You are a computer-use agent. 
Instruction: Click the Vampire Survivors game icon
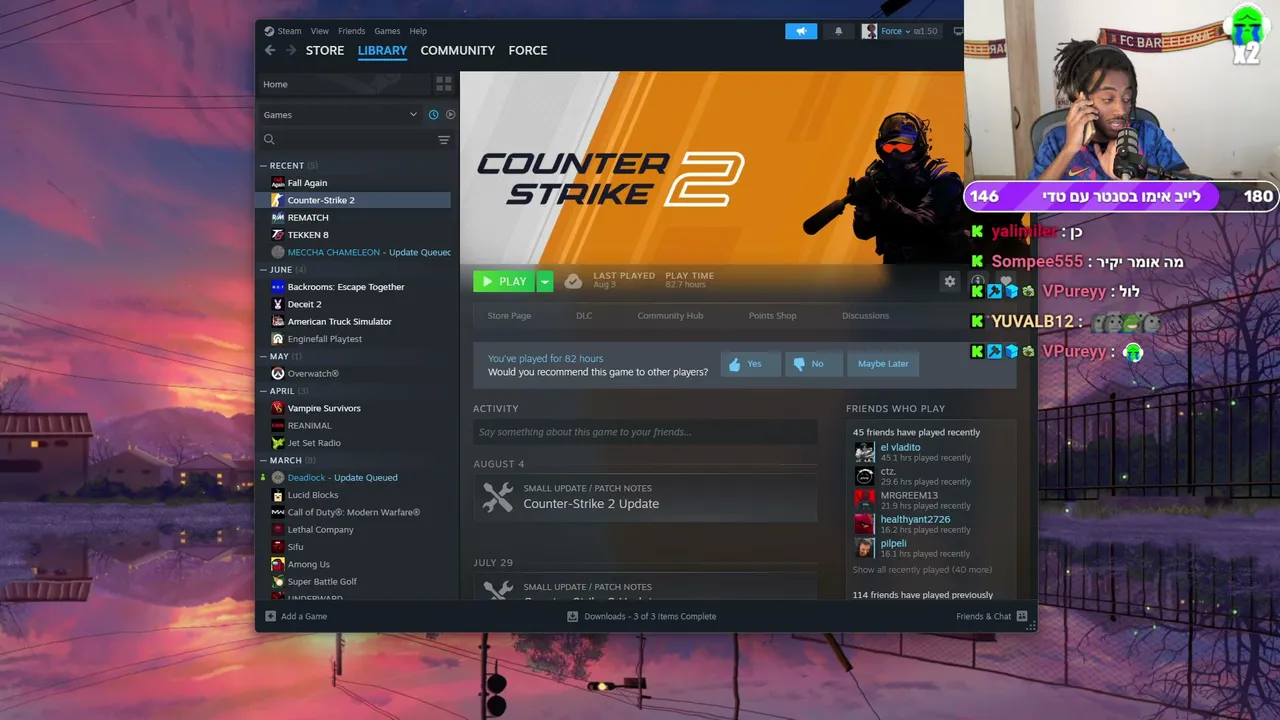278,408
